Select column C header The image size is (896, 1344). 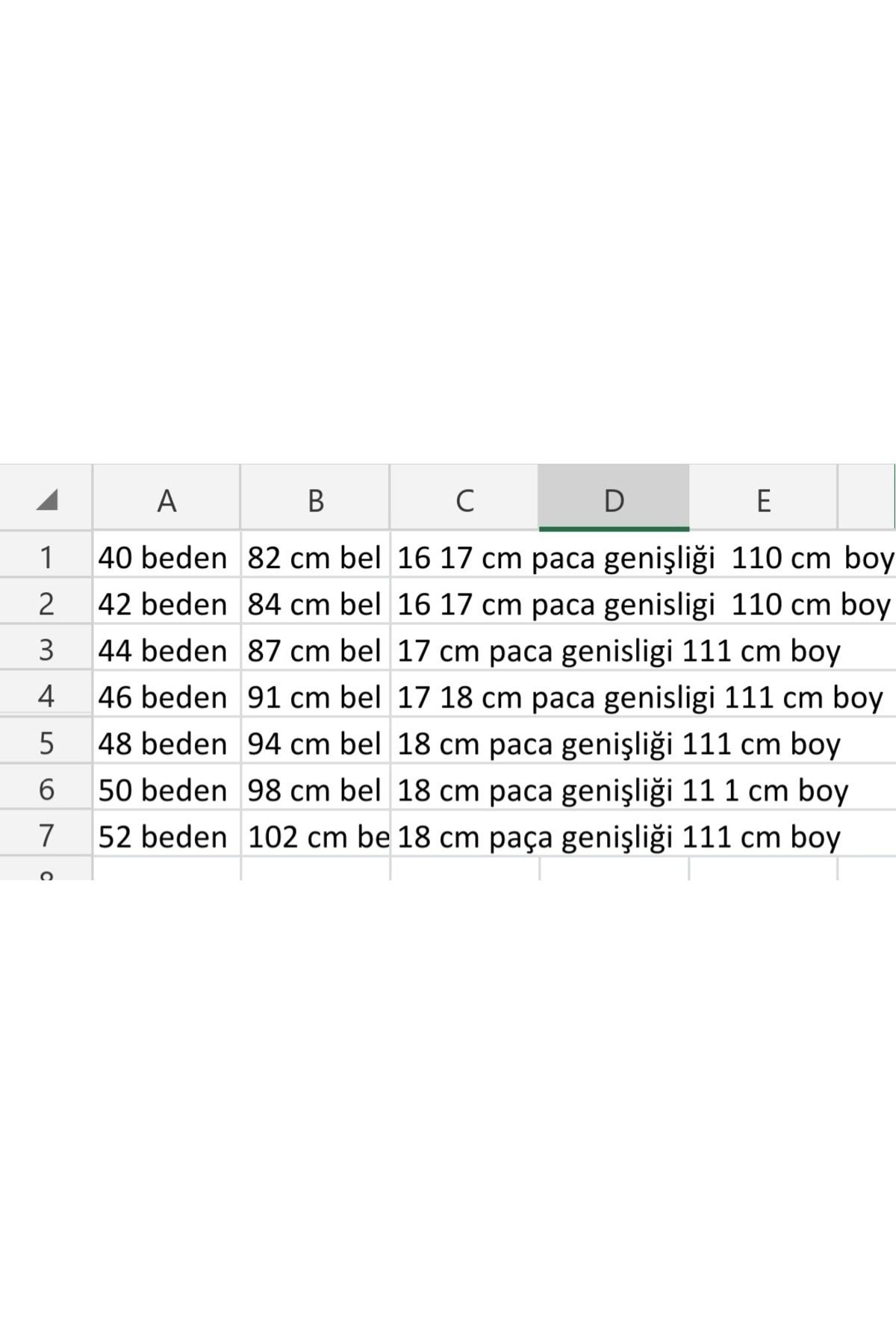(x=464, y=499)
